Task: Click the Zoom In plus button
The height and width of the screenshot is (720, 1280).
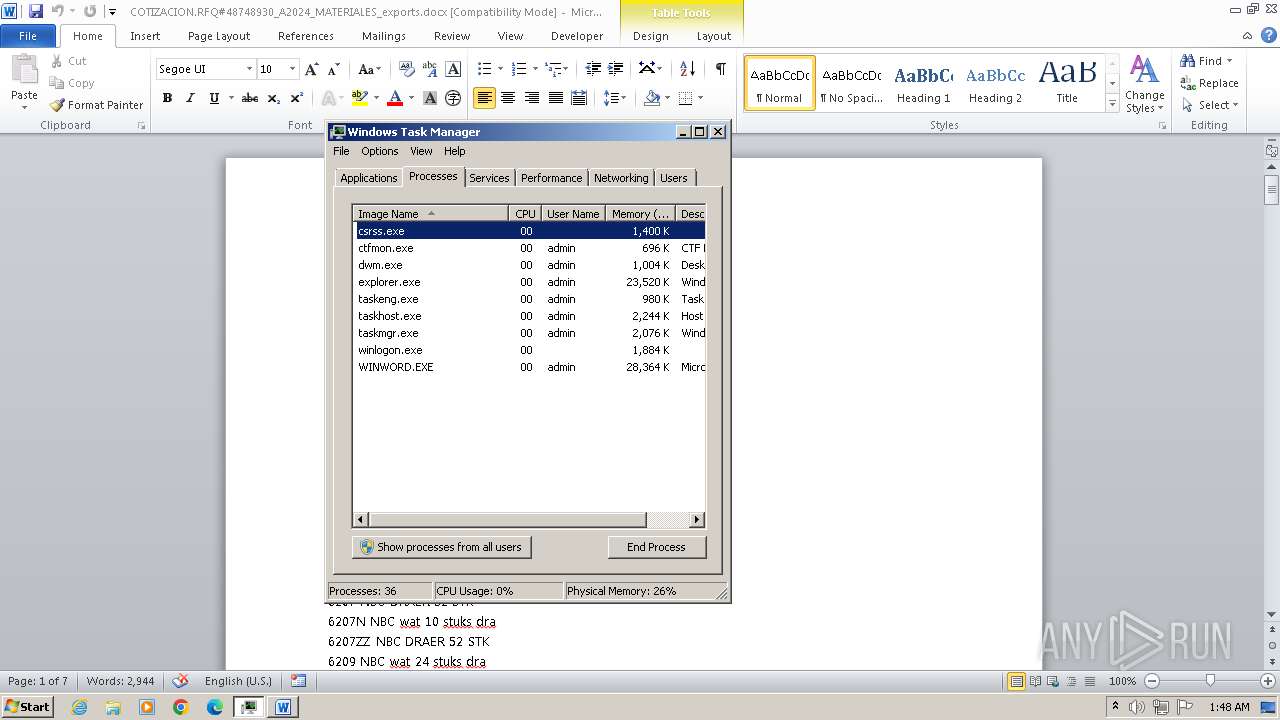Action: coord(1268,681)
